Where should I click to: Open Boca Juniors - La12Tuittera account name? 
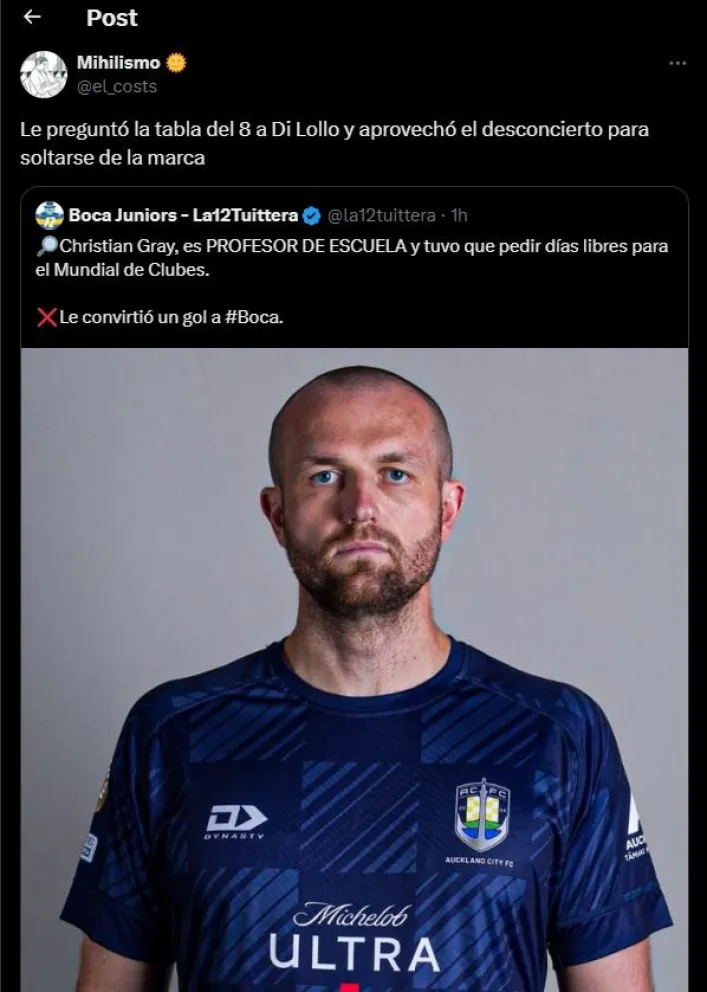(x=183, y=215)
